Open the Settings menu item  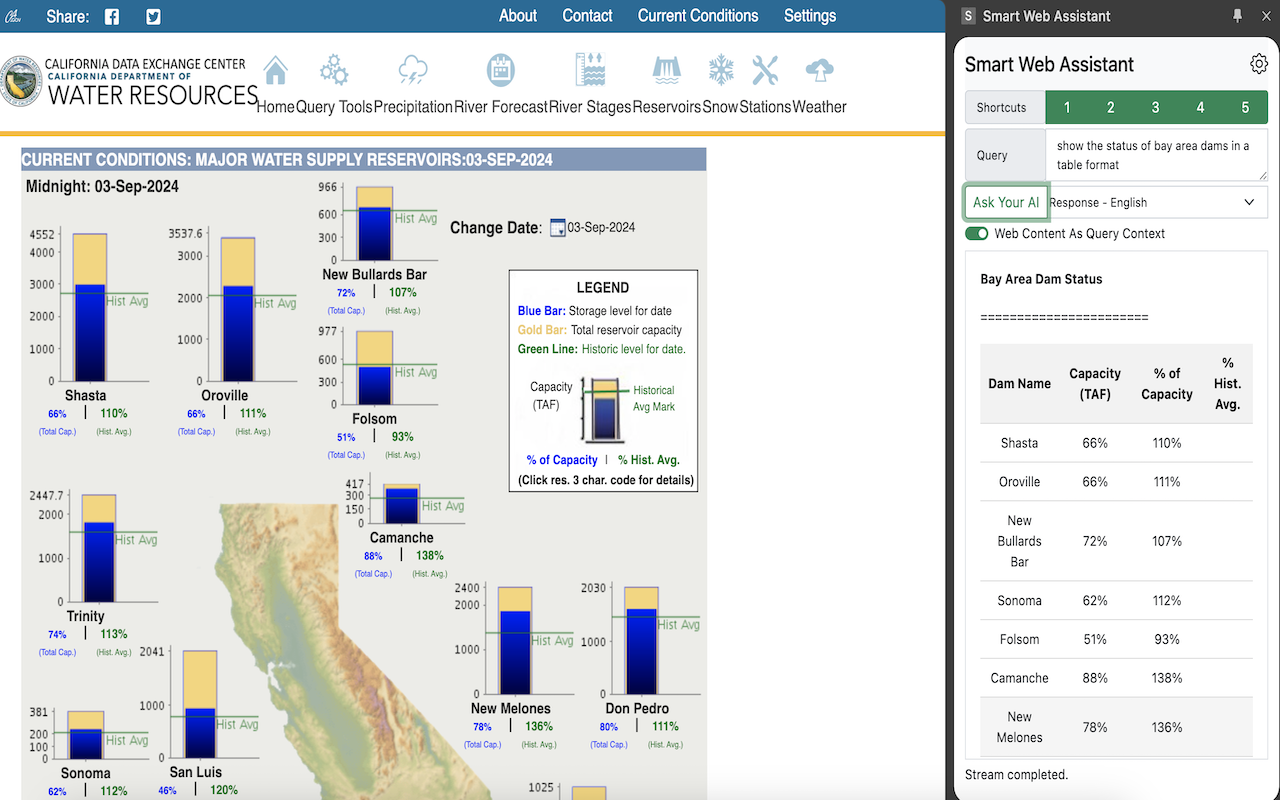coord(810,16)
